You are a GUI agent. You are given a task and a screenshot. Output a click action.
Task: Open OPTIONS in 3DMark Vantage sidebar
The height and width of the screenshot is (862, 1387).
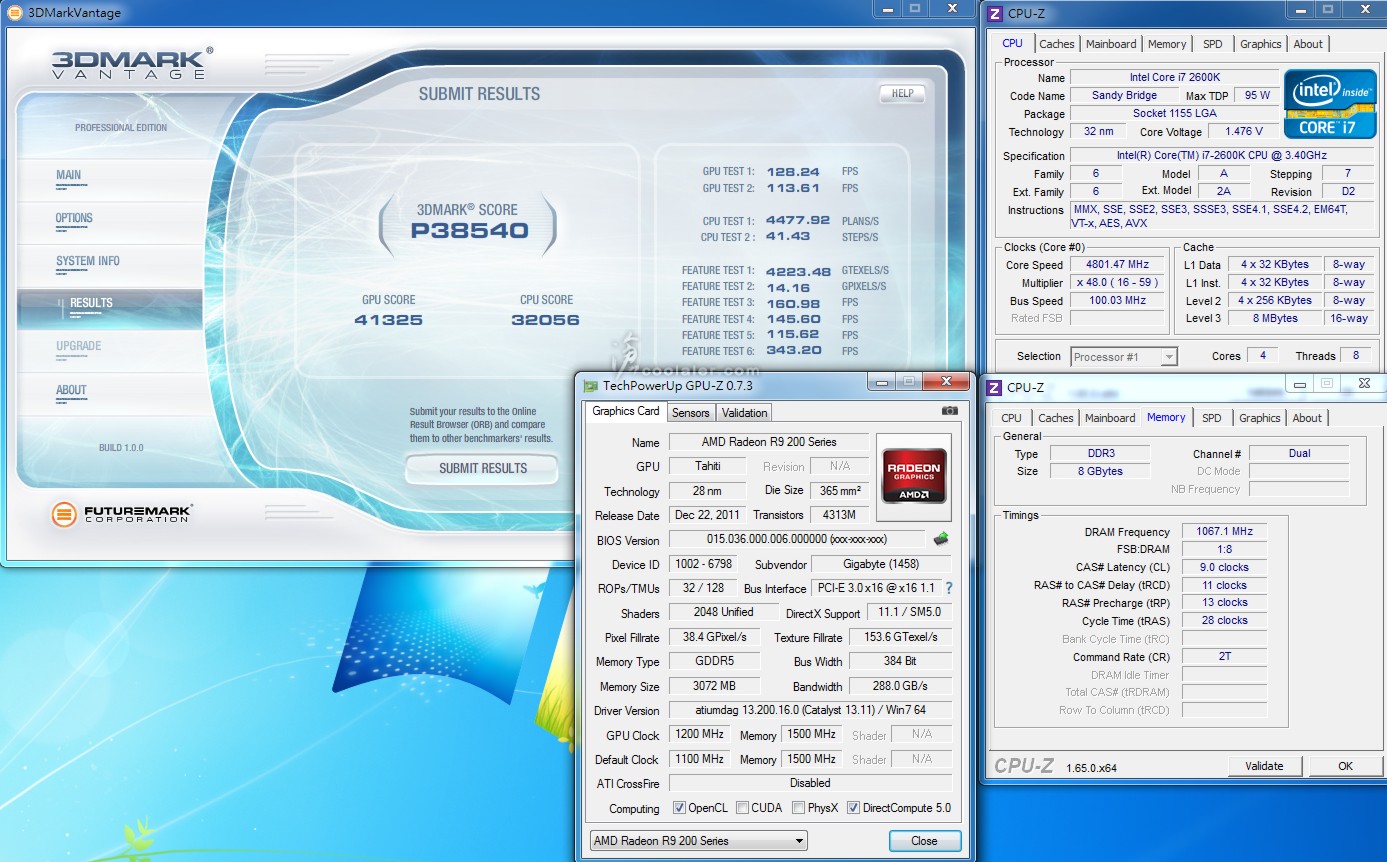click(x=110, y=222)
